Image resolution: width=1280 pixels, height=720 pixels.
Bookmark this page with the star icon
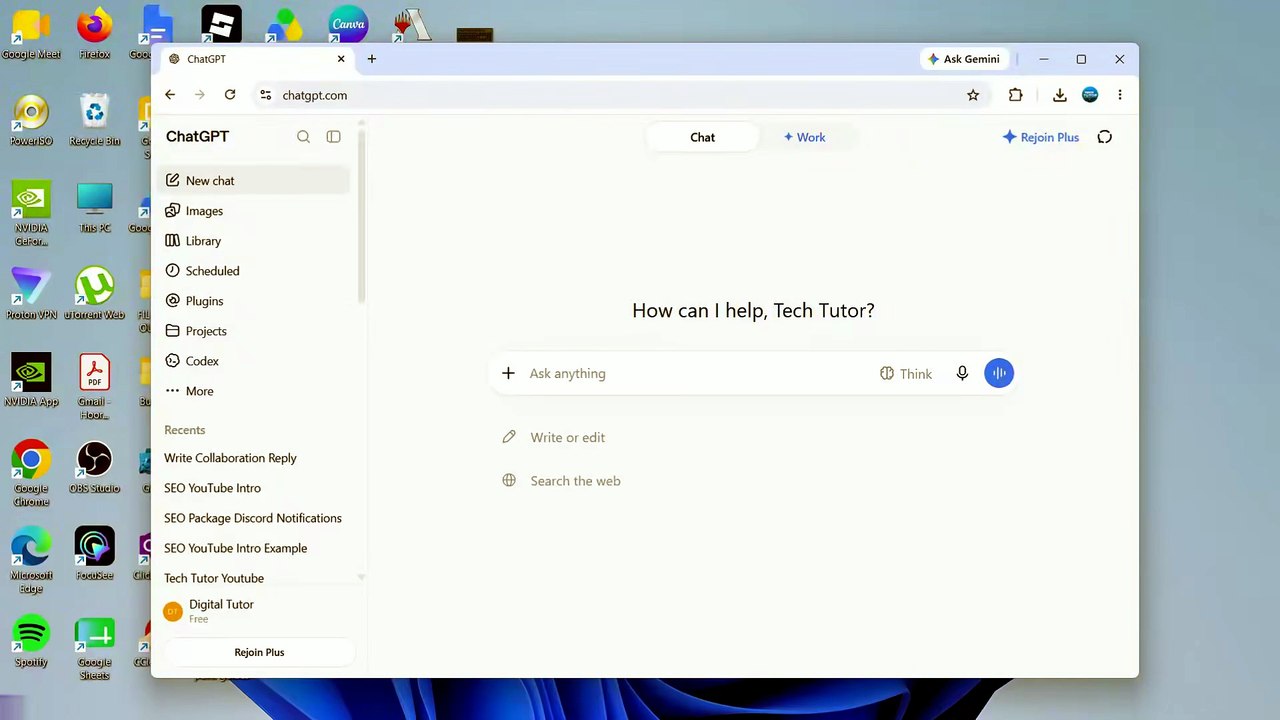tap(973, 95)
